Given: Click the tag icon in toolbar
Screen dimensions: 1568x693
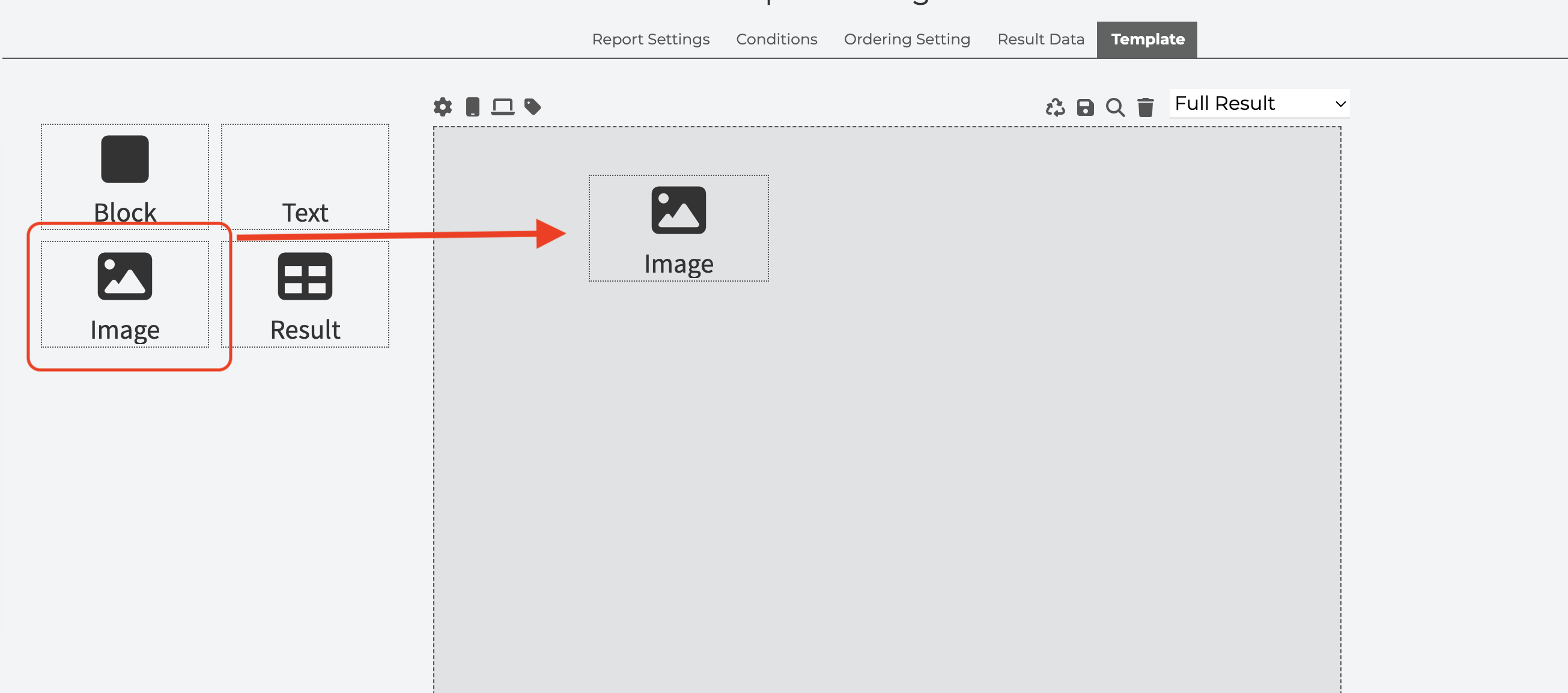Looking at the screenshot, I should click(533, 107).
